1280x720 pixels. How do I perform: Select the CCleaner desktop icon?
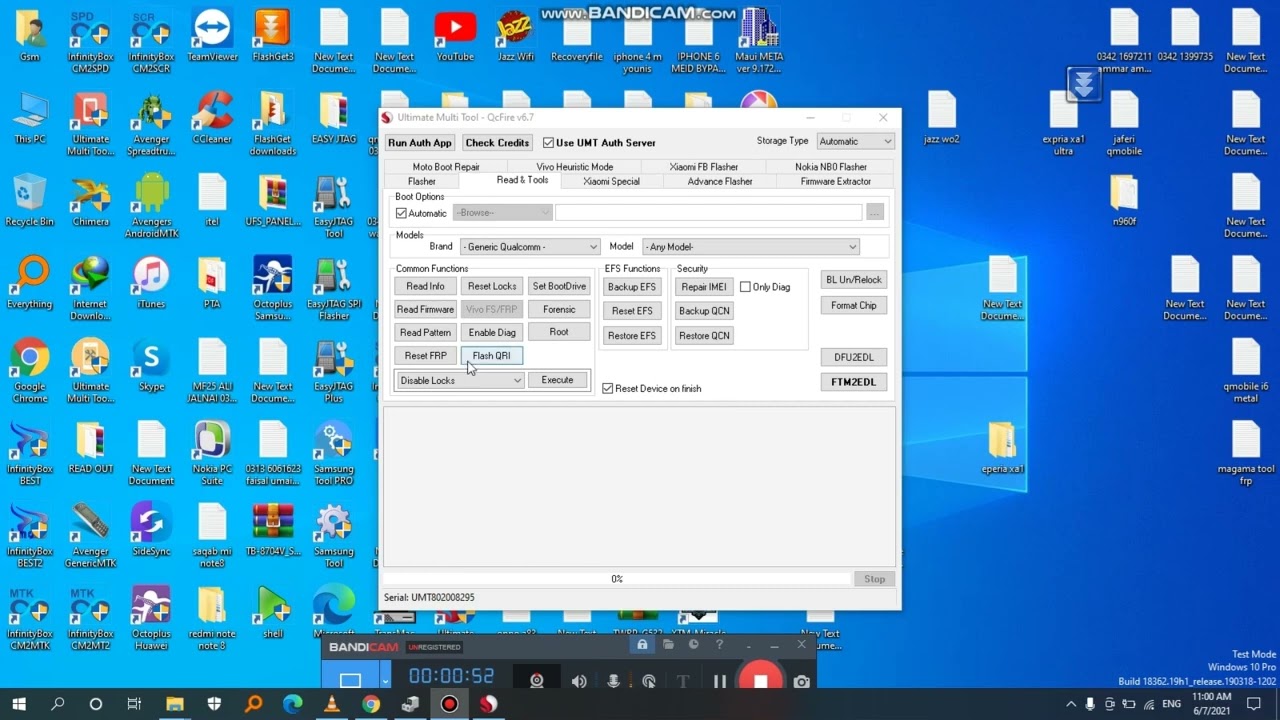click(x=212, y=118)
